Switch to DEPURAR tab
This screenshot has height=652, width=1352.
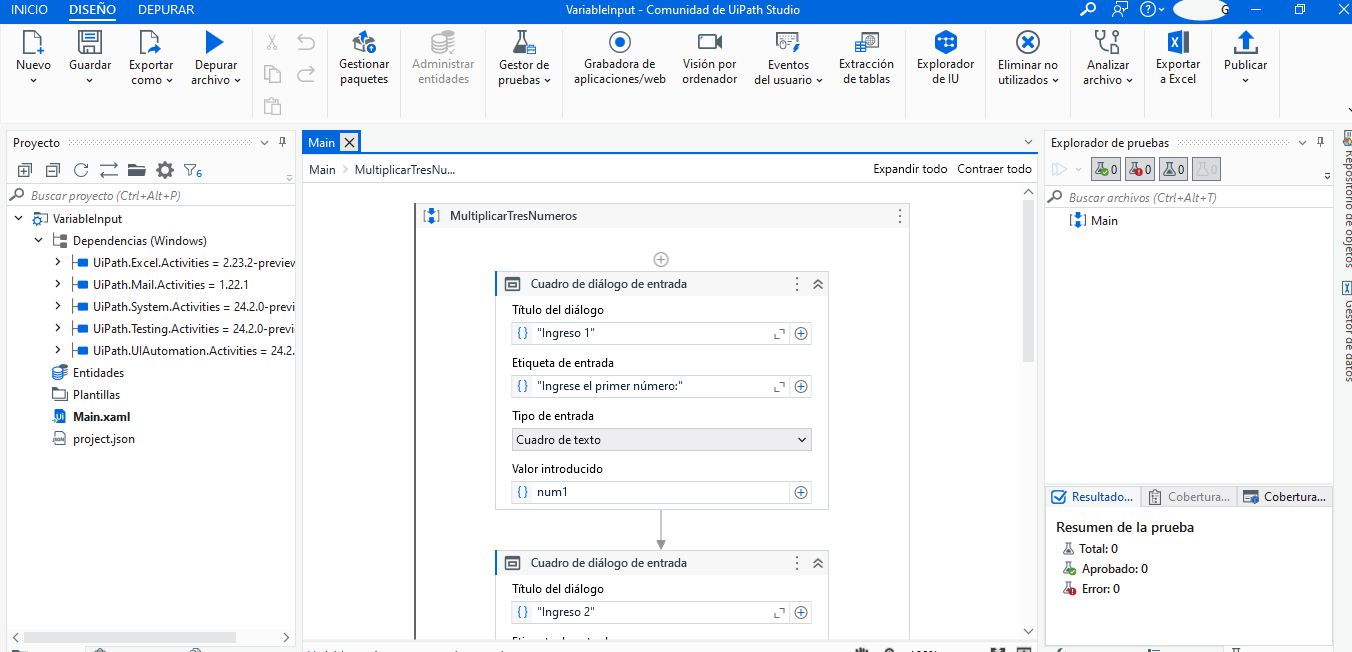(x=166, y=10)
